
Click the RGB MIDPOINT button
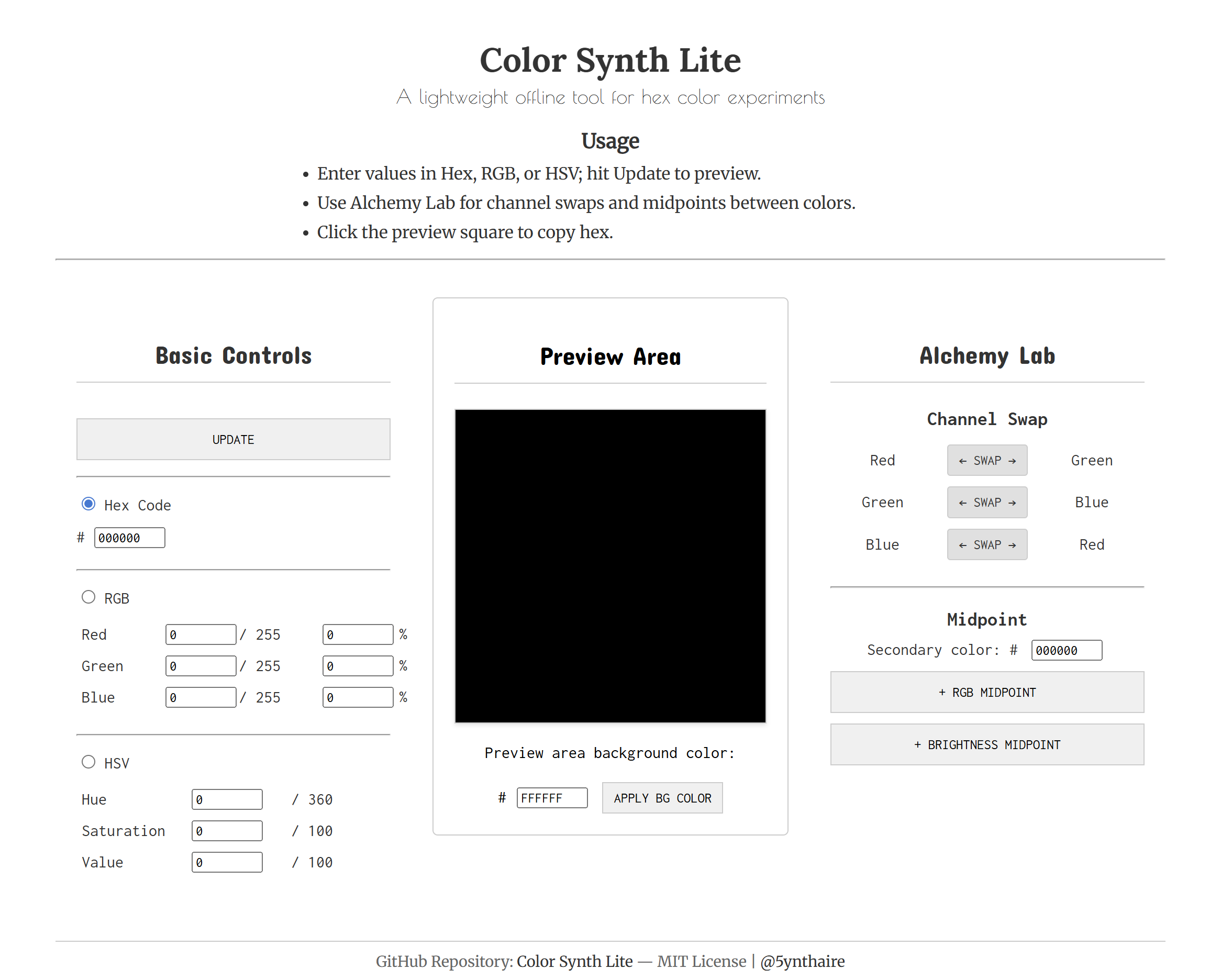tap(986, 692)
